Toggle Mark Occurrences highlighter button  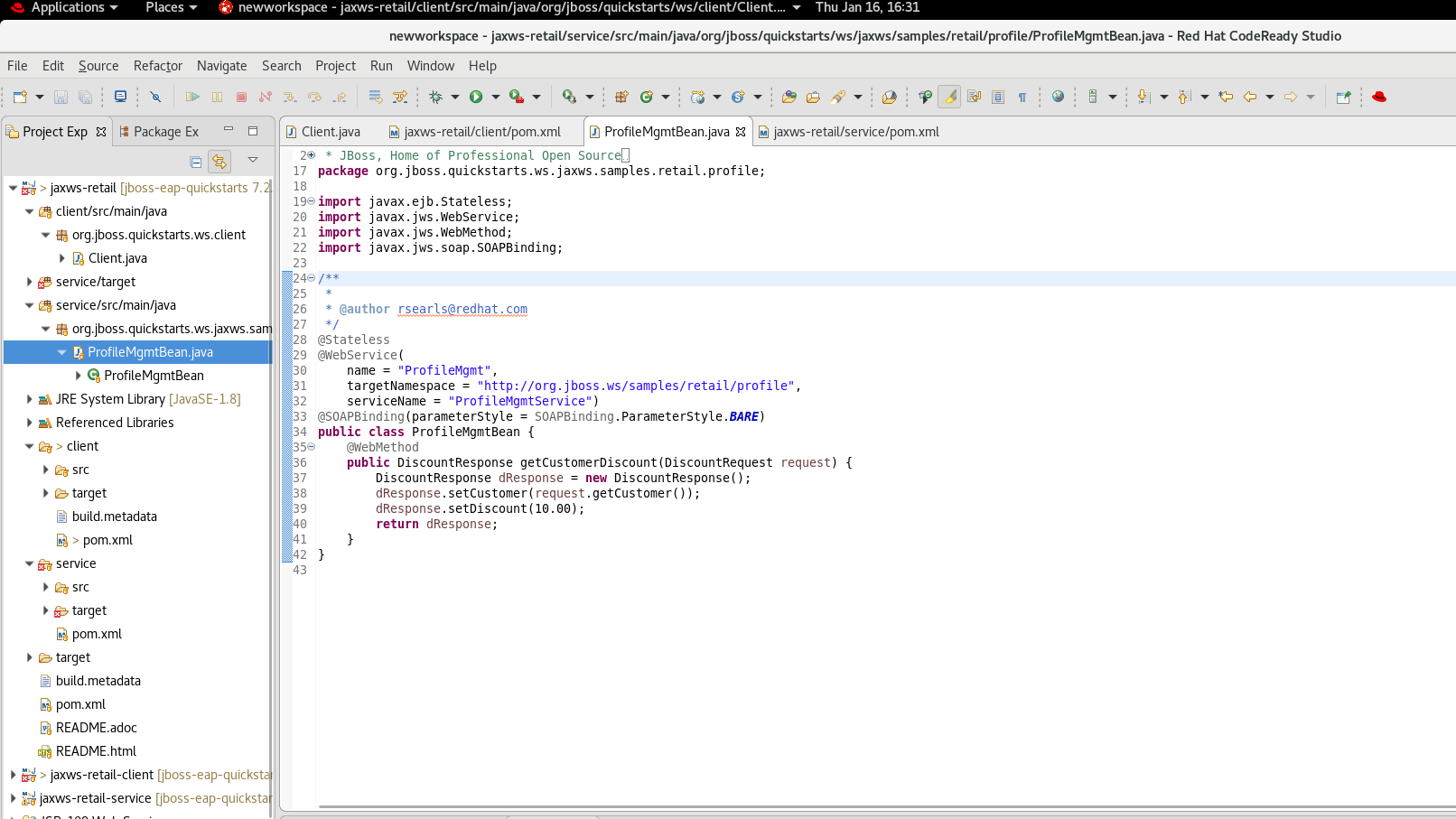pyautogui.click(x=949, y=97)
